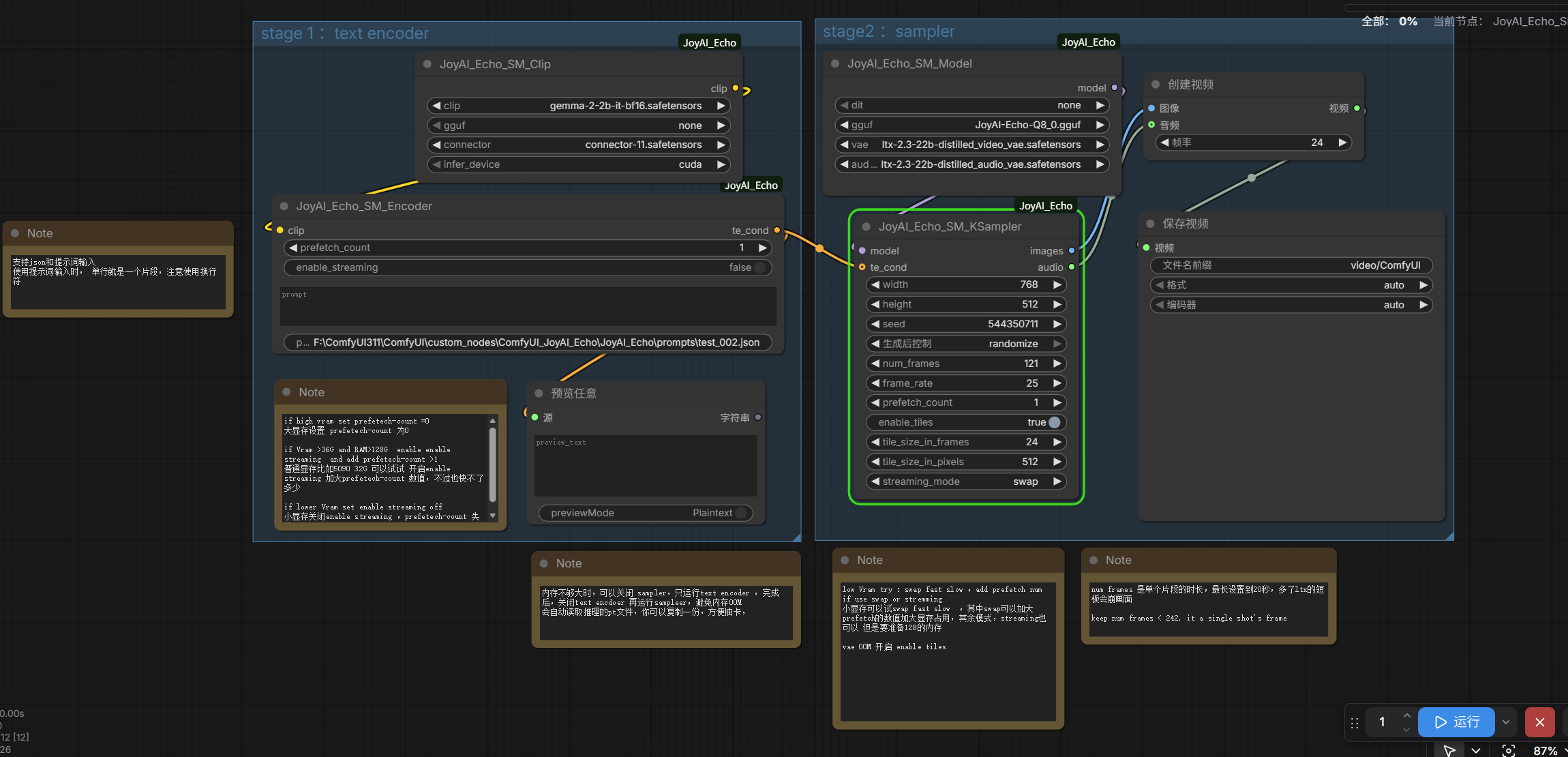
Task: Click the 视频 output slot on 创建视频
Action: 1357,108
